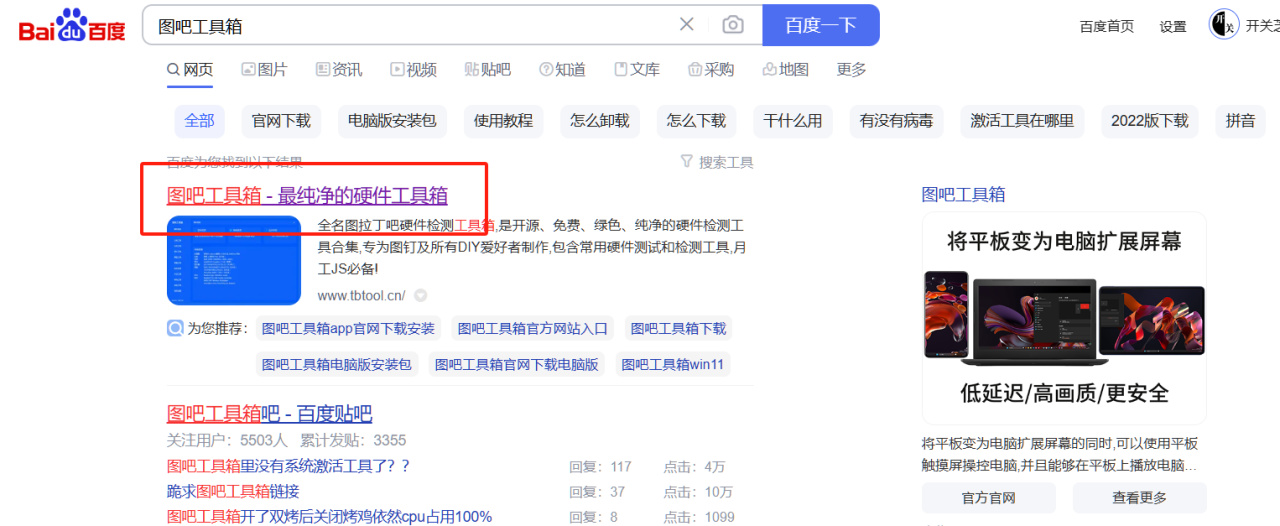This screenshot has height=526, width=1280.
Task: Select the 2022版下载 filter chip
Action: pos(1150,120)
